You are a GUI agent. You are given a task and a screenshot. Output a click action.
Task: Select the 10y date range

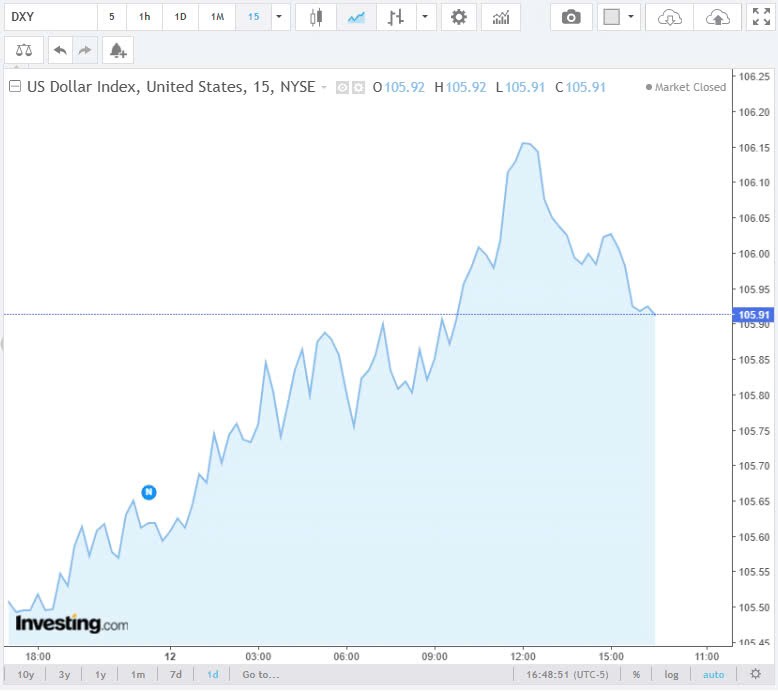(26, 675)
